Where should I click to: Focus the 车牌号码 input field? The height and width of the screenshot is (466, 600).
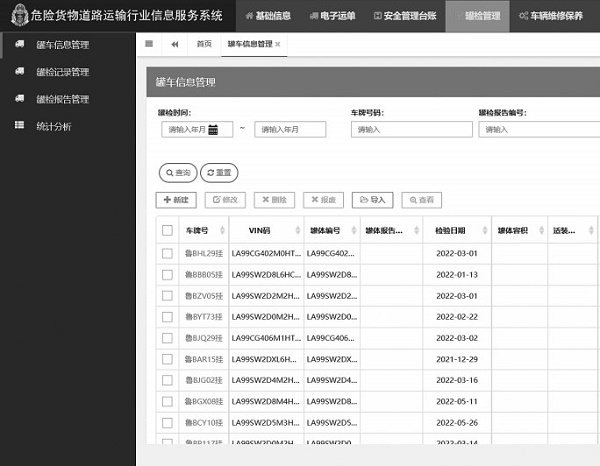[408, 129]
